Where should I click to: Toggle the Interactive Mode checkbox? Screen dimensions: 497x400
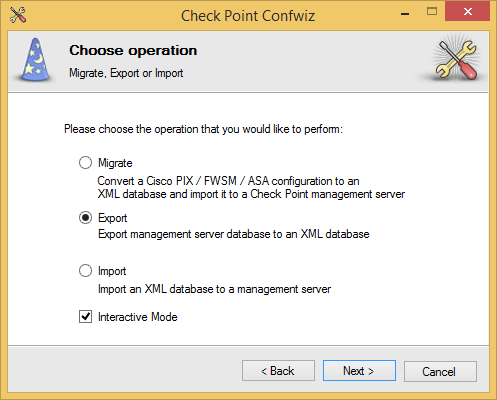pyautogui.click(x=85, y=316)
